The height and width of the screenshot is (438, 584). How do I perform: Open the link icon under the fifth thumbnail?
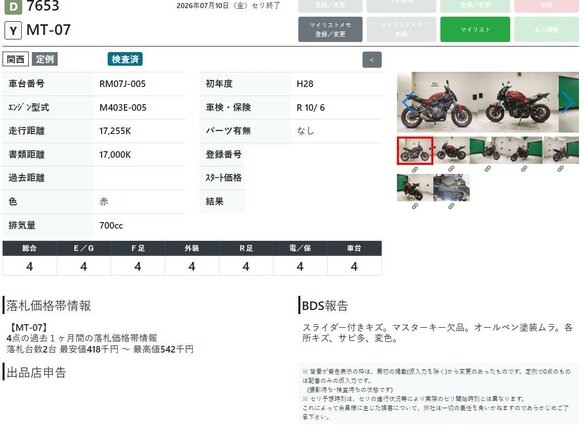click(x=561, y=169)
